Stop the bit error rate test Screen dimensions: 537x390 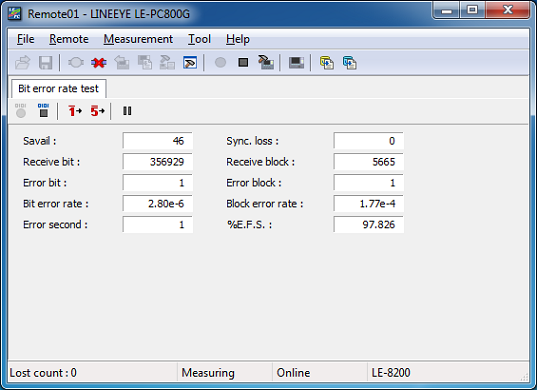point(43,111)
